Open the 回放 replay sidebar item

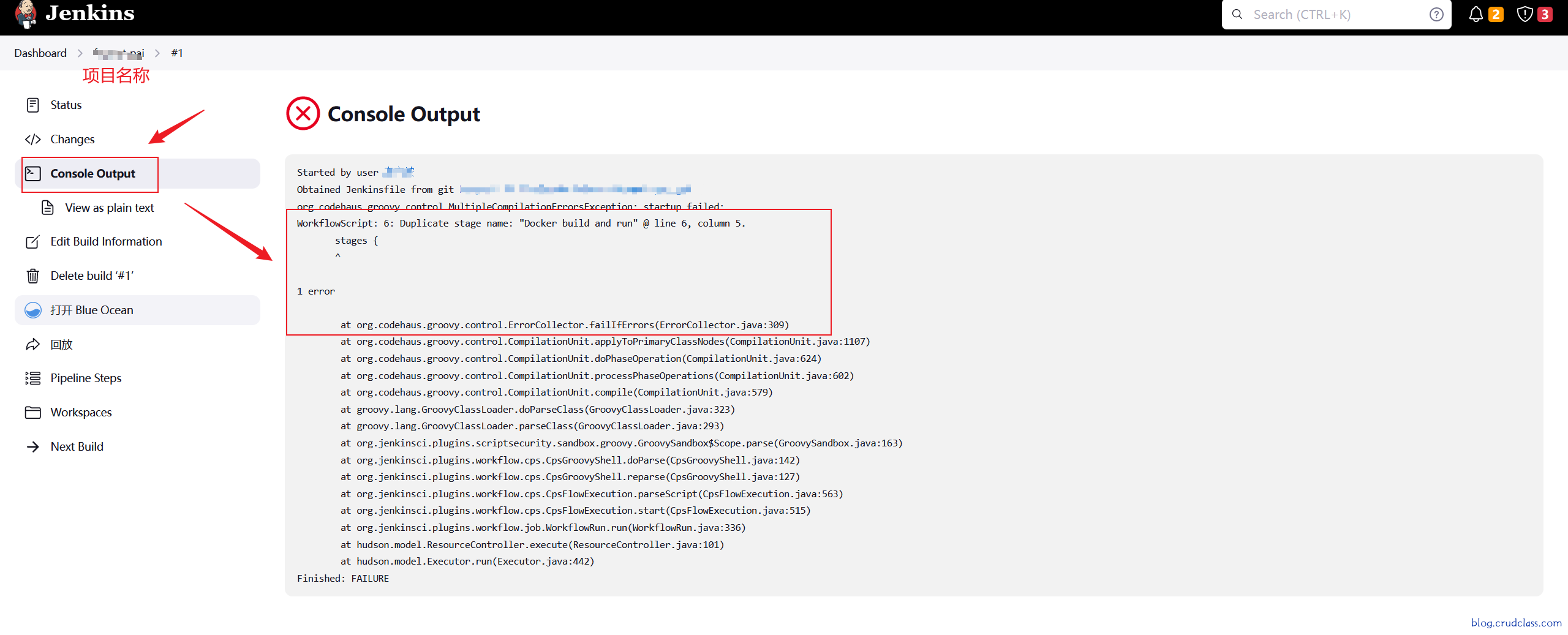pos(137,345)
